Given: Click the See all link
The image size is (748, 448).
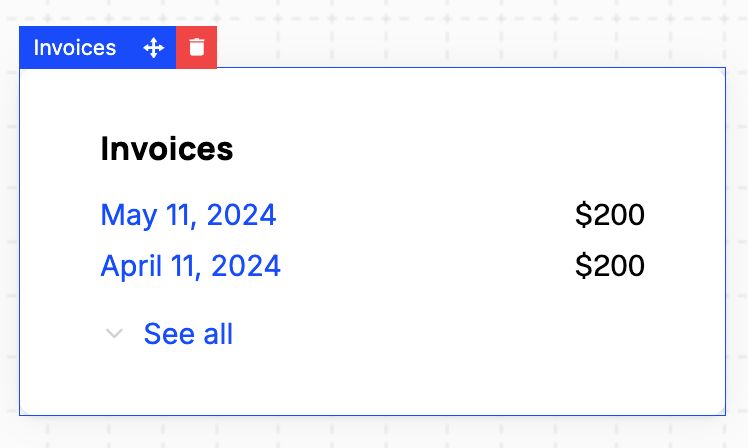Looking at the screenshot, I should pos(188,334).
